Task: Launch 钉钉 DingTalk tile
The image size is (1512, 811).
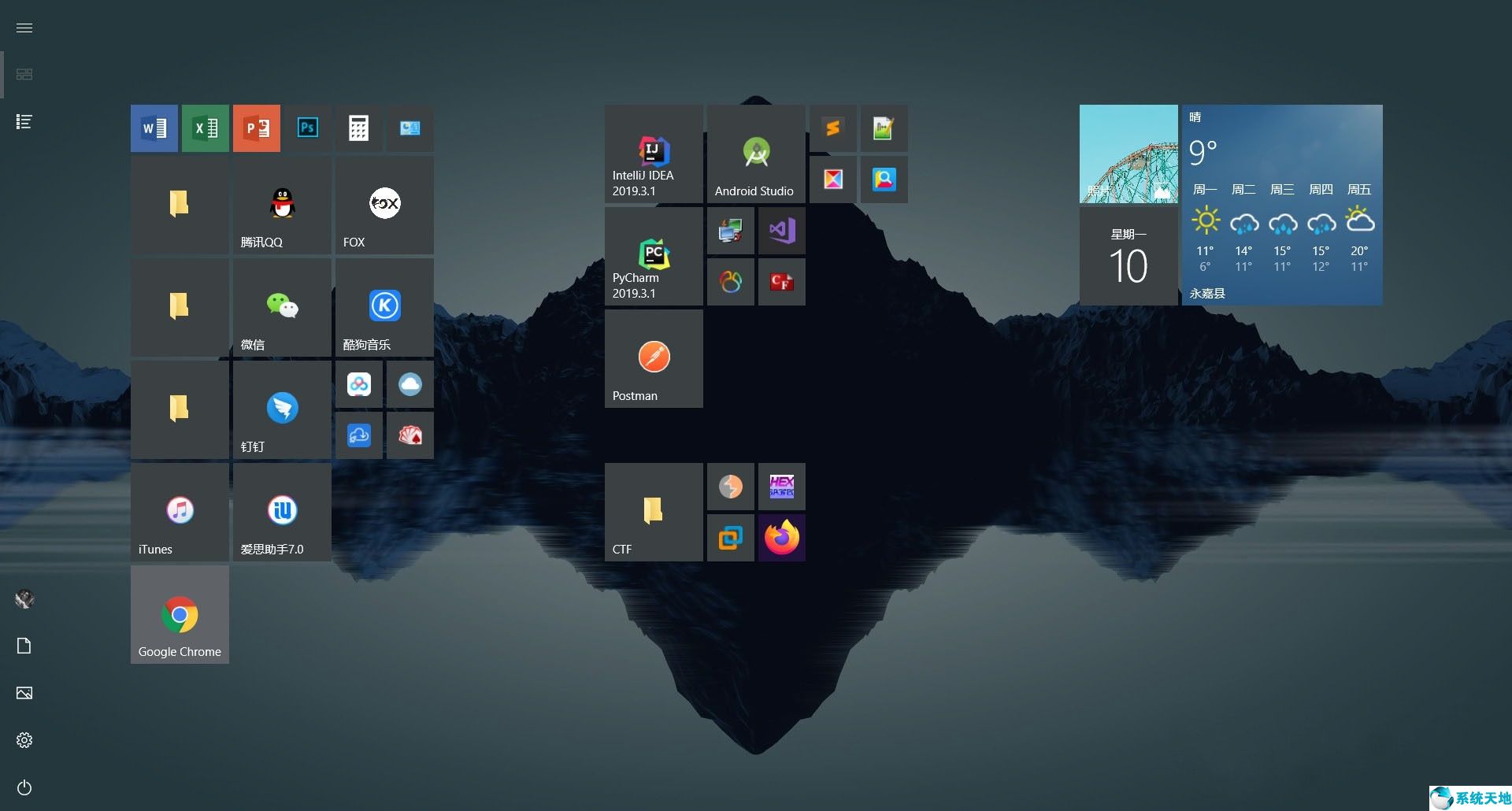Action: 282,409
